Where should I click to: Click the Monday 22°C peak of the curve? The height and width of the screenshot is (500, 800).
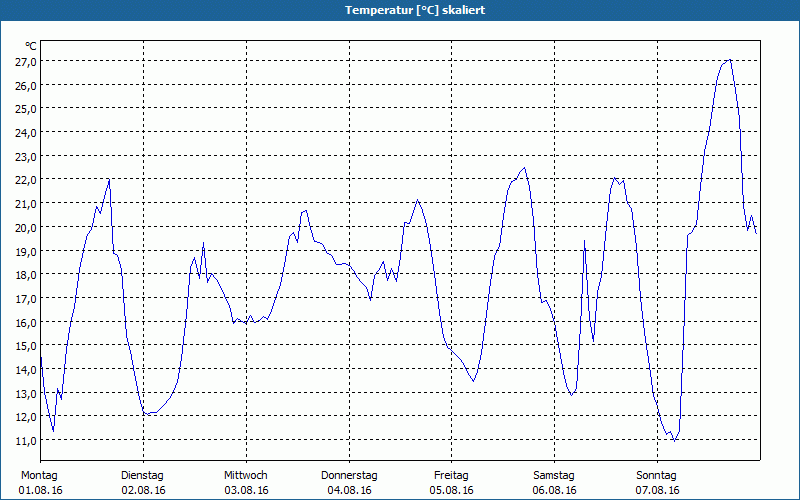(x=109, y=180)
